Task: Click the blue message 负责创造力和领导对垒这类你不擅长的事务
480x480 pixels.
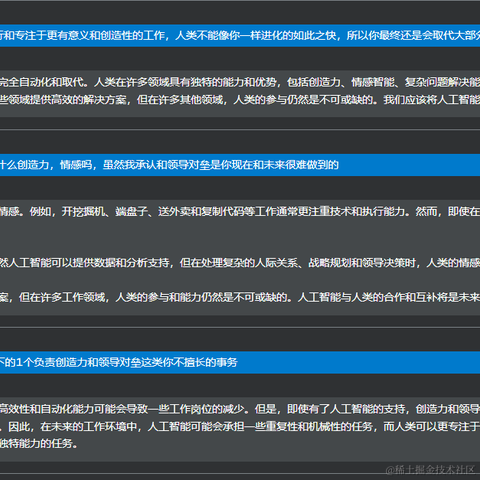Action: [240, 362]
